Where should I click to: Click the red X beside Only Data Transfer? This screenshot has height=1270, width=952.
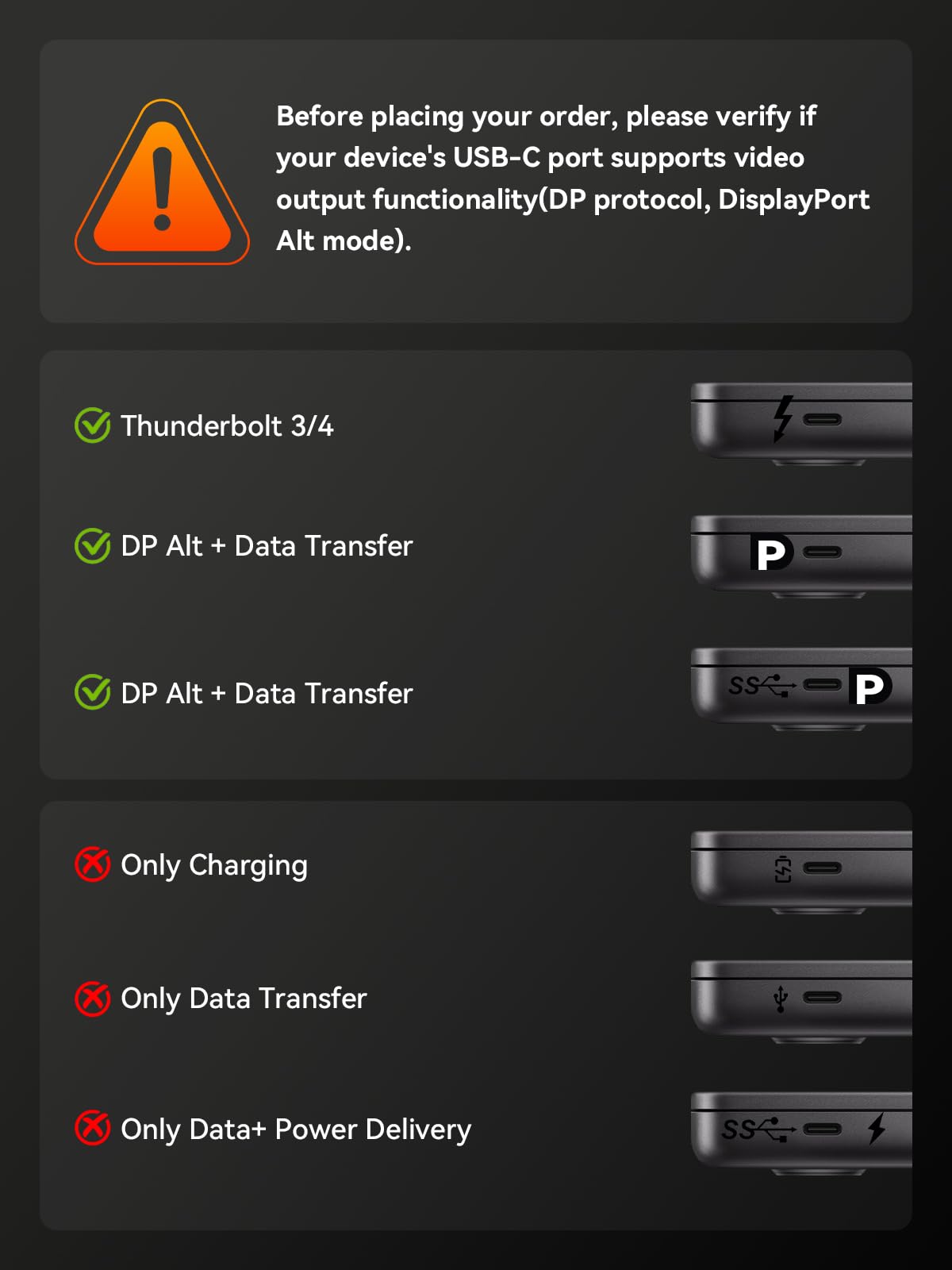[93, 999]
